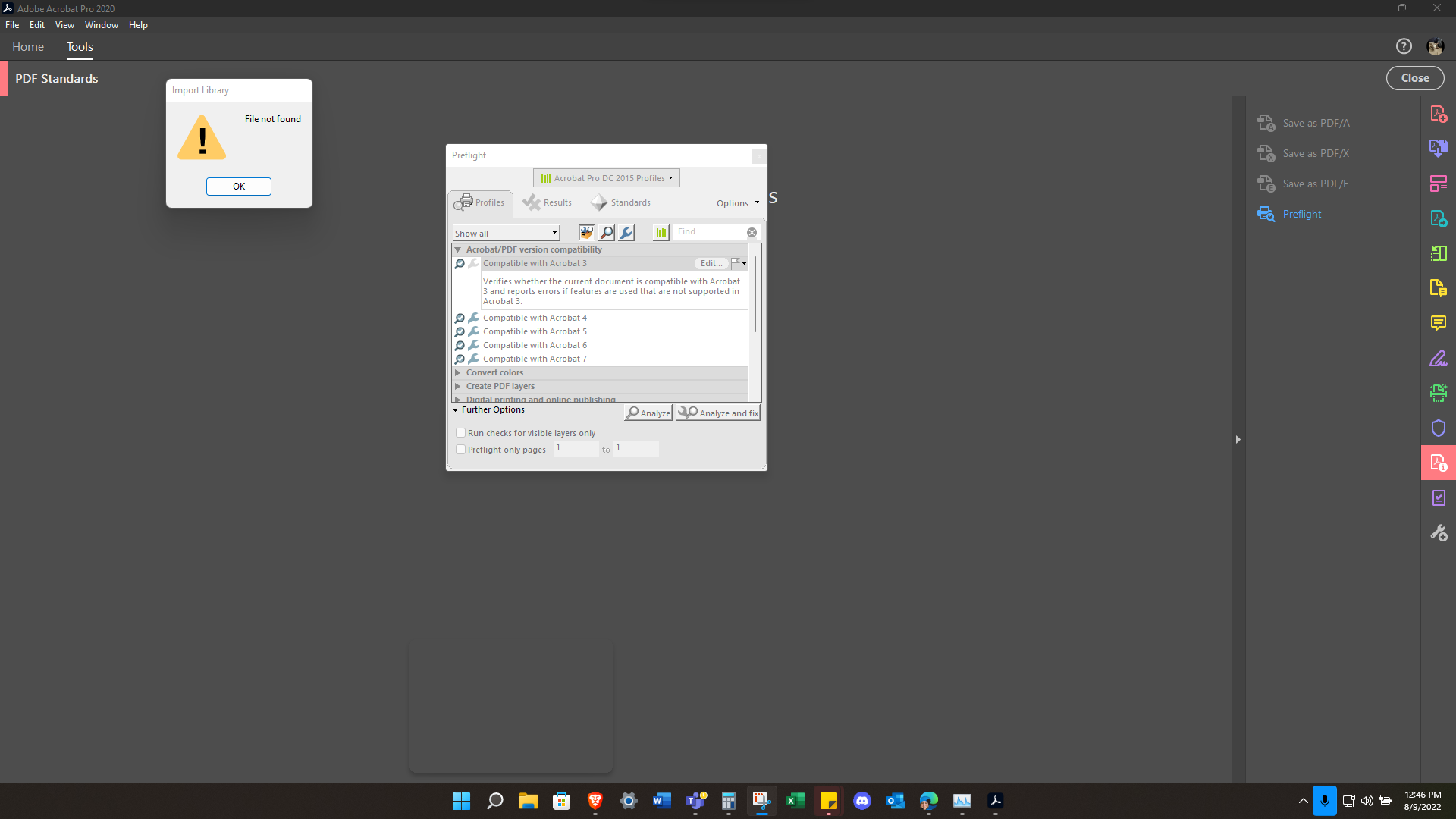Open the Window menu
The width and height of the screenshot is (1456, 819).
pos(101,24)
